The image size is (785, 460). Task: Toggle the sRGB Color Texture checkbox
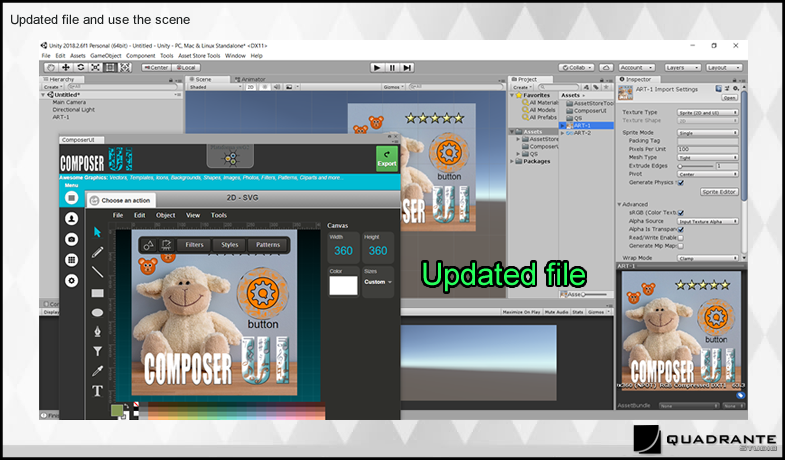tap(680, 213)
